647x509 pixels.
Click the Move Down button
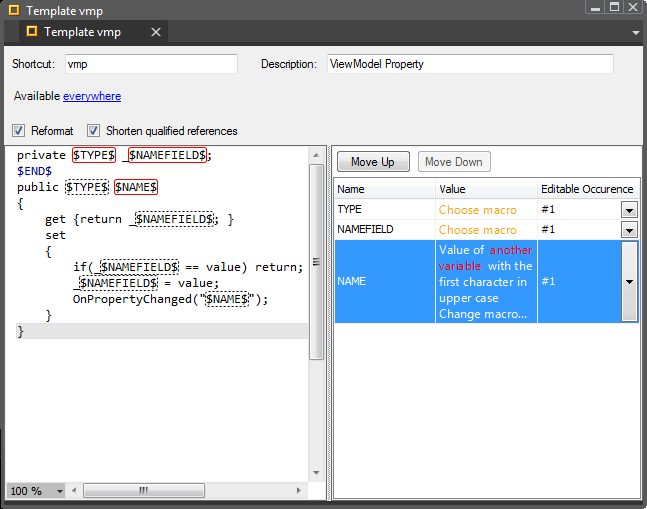454,162
